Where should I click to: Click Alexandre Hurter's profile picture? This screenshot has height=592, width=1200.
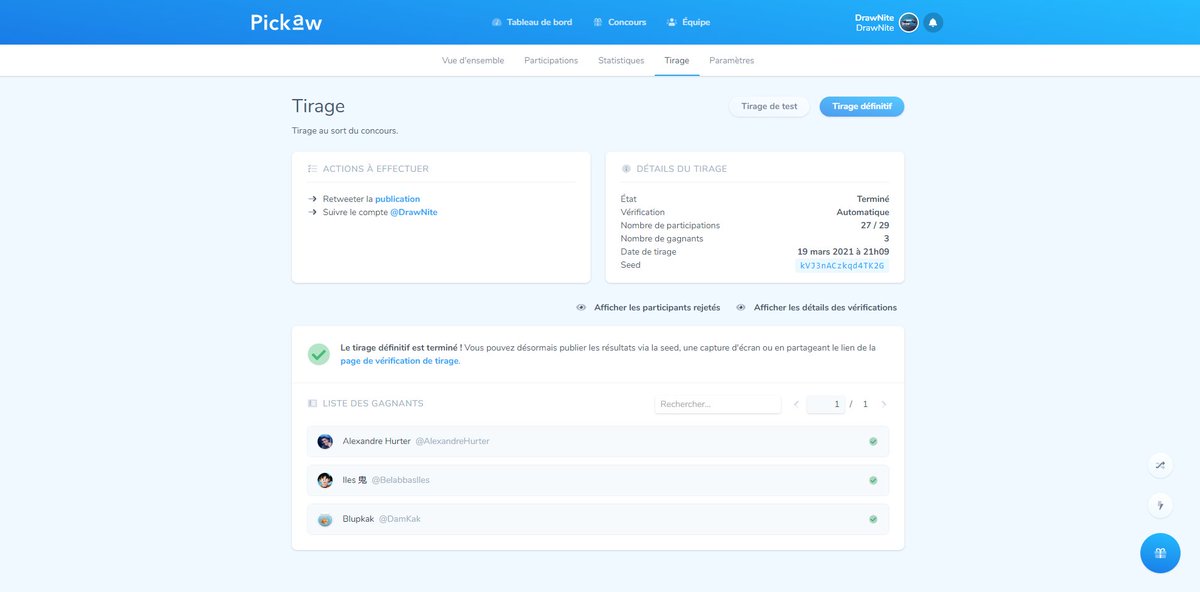[x=324, y=441]
